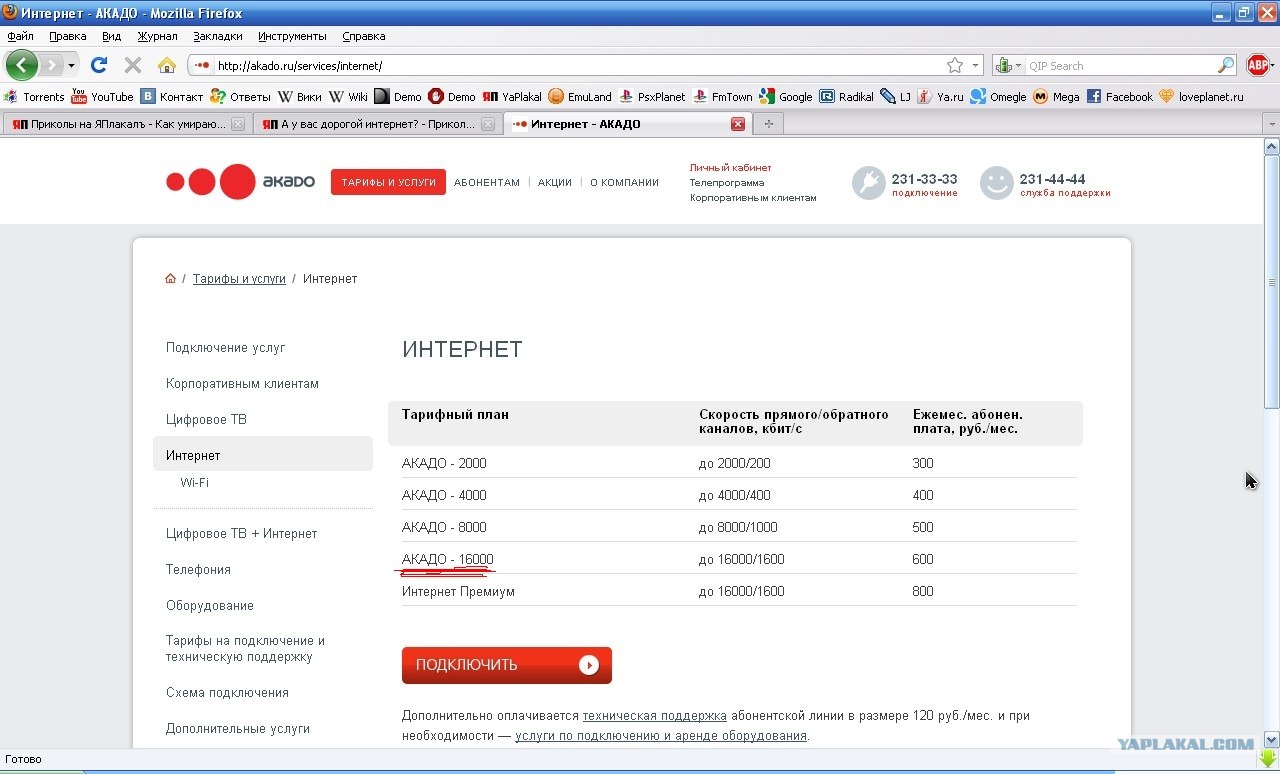
Task: Open the Mega bookmark
Action: [x=1056, y=97]
